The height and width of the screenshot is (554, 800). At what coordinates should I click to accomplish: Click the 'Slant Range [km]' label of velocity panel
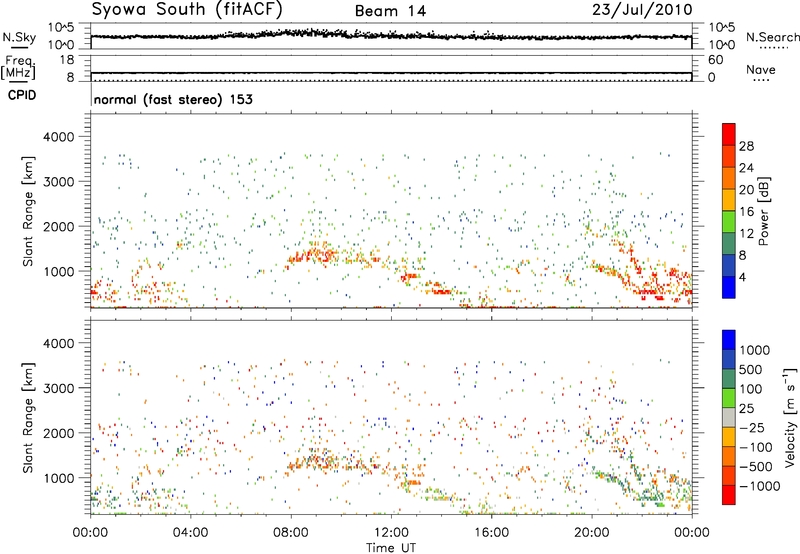(28, 418)
